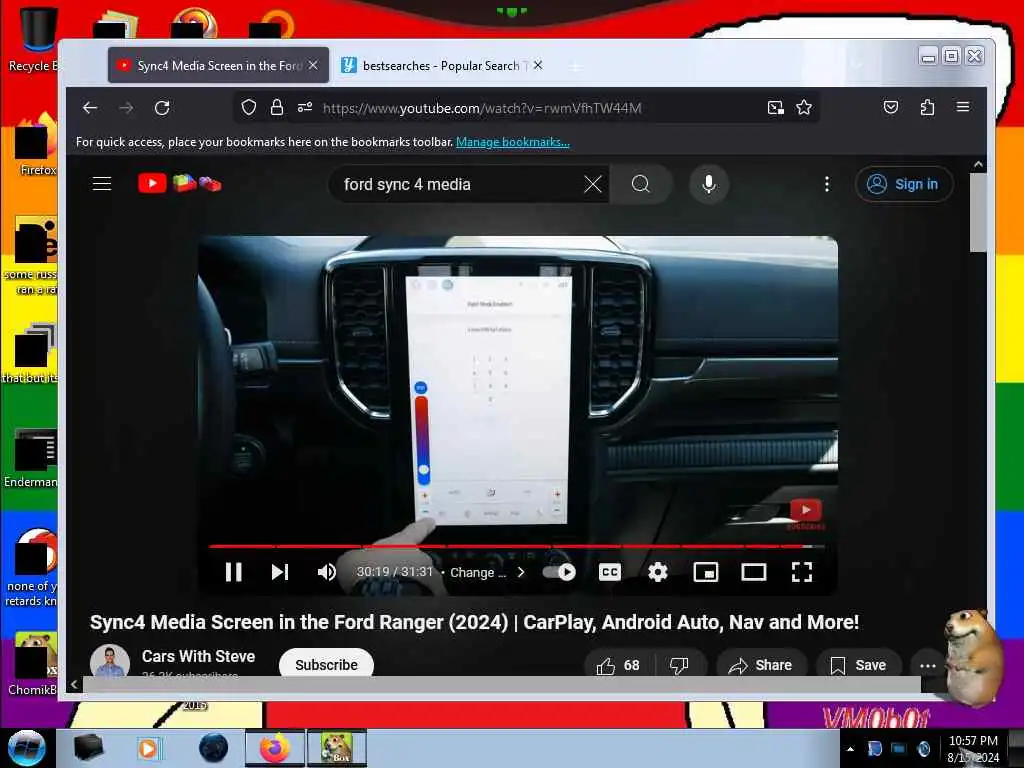Viewport: 1024px width, 768px height.
Task: Open YouTube guide hamburger menu
Action: point(102,184)
